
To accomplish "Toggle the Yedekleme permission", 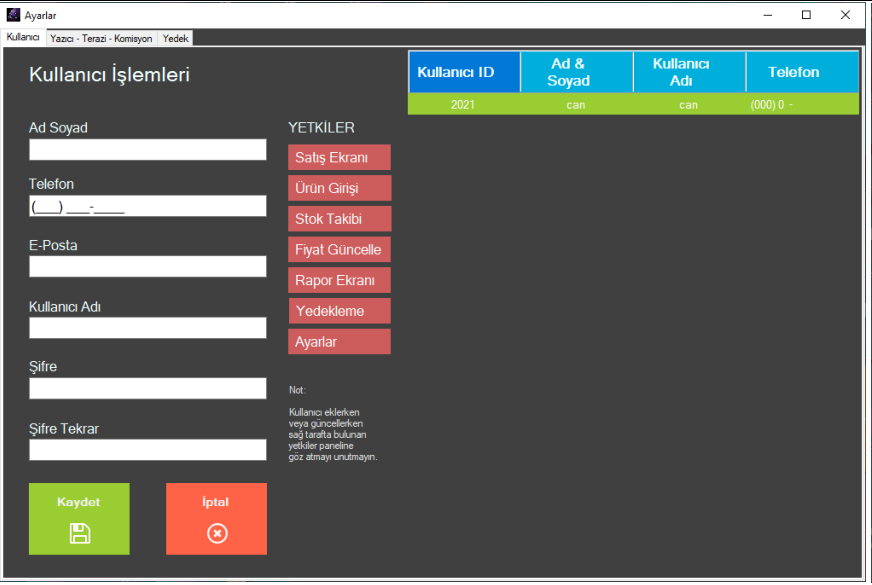I will pyautogui.click(x=339, y=311).
